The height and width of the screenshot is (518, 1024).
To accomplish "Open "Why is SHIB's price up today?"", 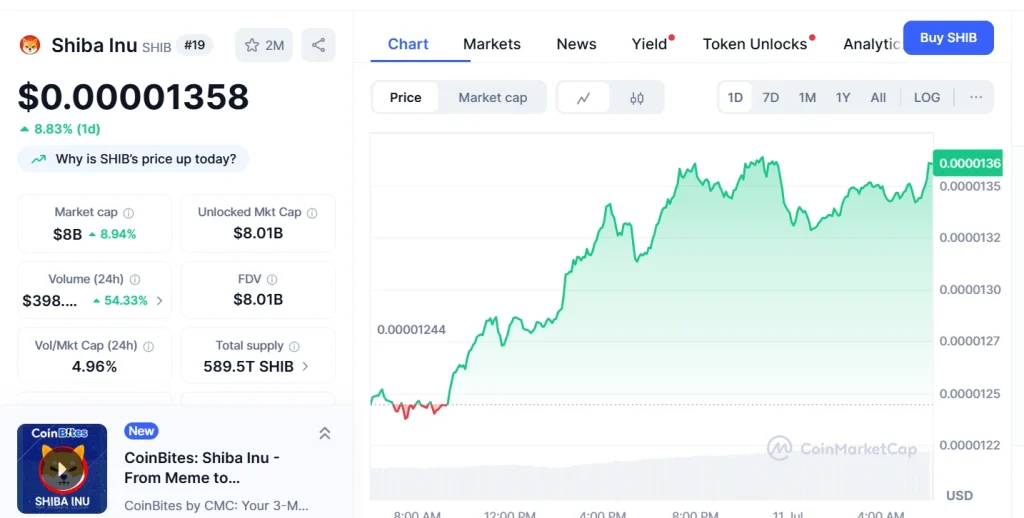I will 134,159.
